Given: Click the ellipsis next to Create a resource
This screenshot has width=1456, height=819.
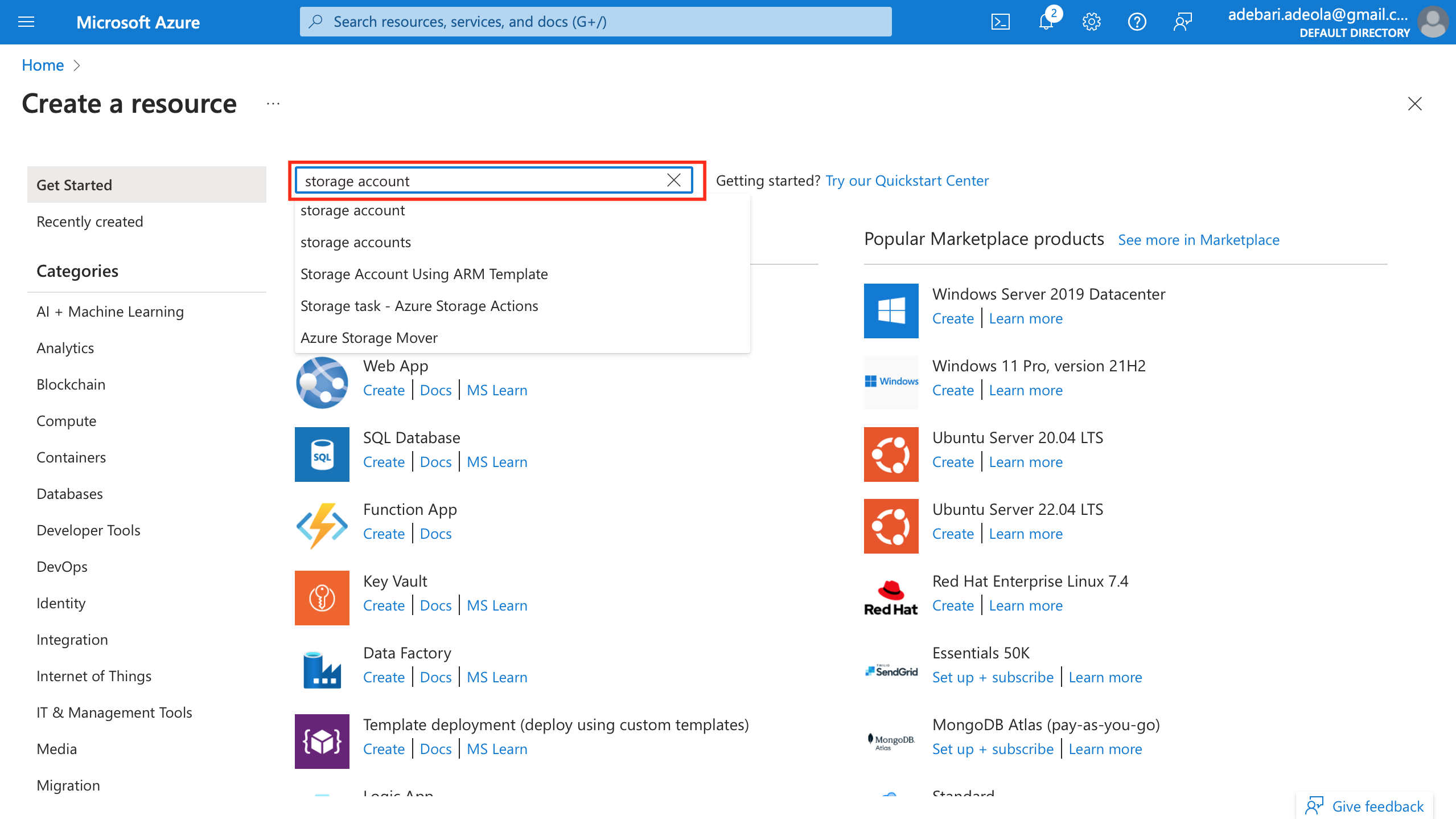Looking at the screenshot, I should click(x=273, y=104).
